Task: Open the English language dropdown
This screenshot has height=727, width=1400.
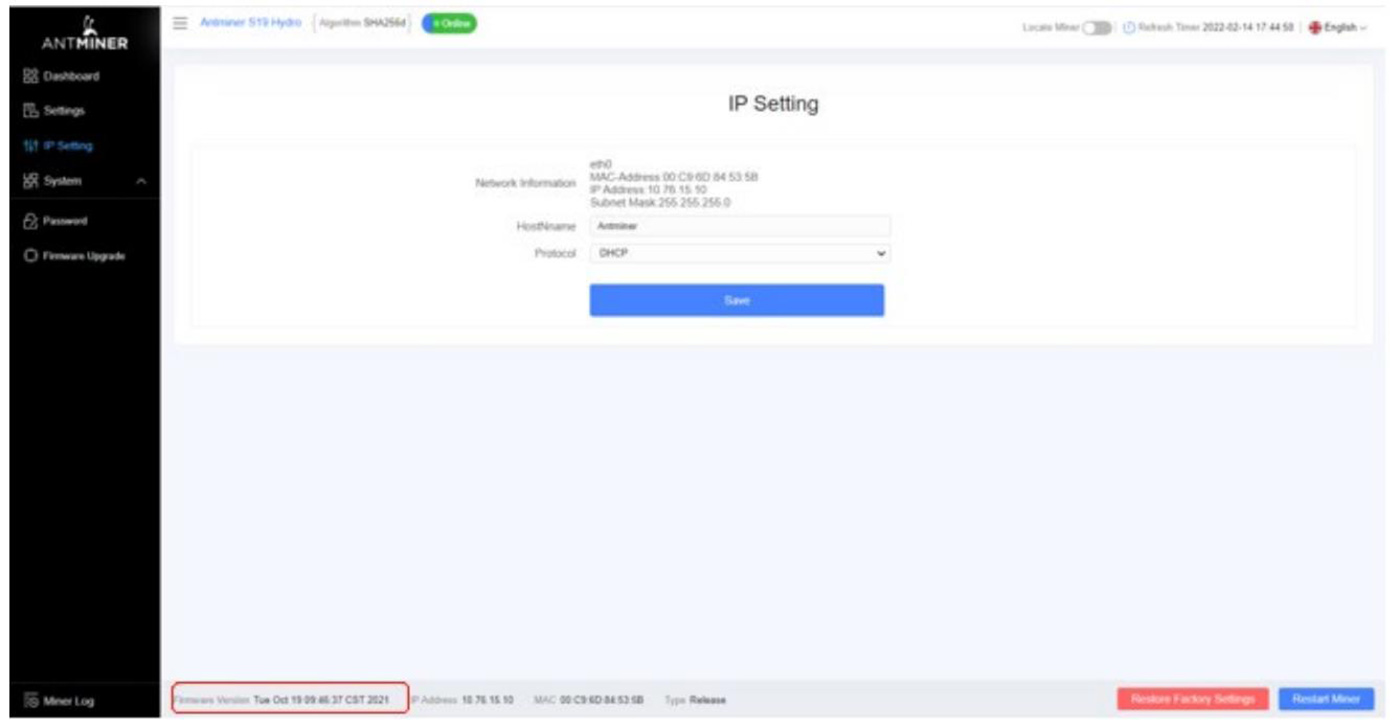Action: click(x=1336, y=27)
